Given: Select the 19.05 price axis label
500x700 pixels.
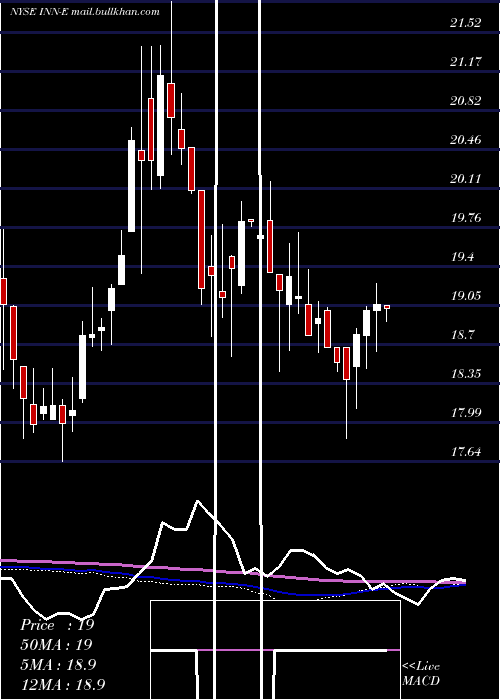Looking at the screenshot, I should pyautogui.click(x=466, y=296).
